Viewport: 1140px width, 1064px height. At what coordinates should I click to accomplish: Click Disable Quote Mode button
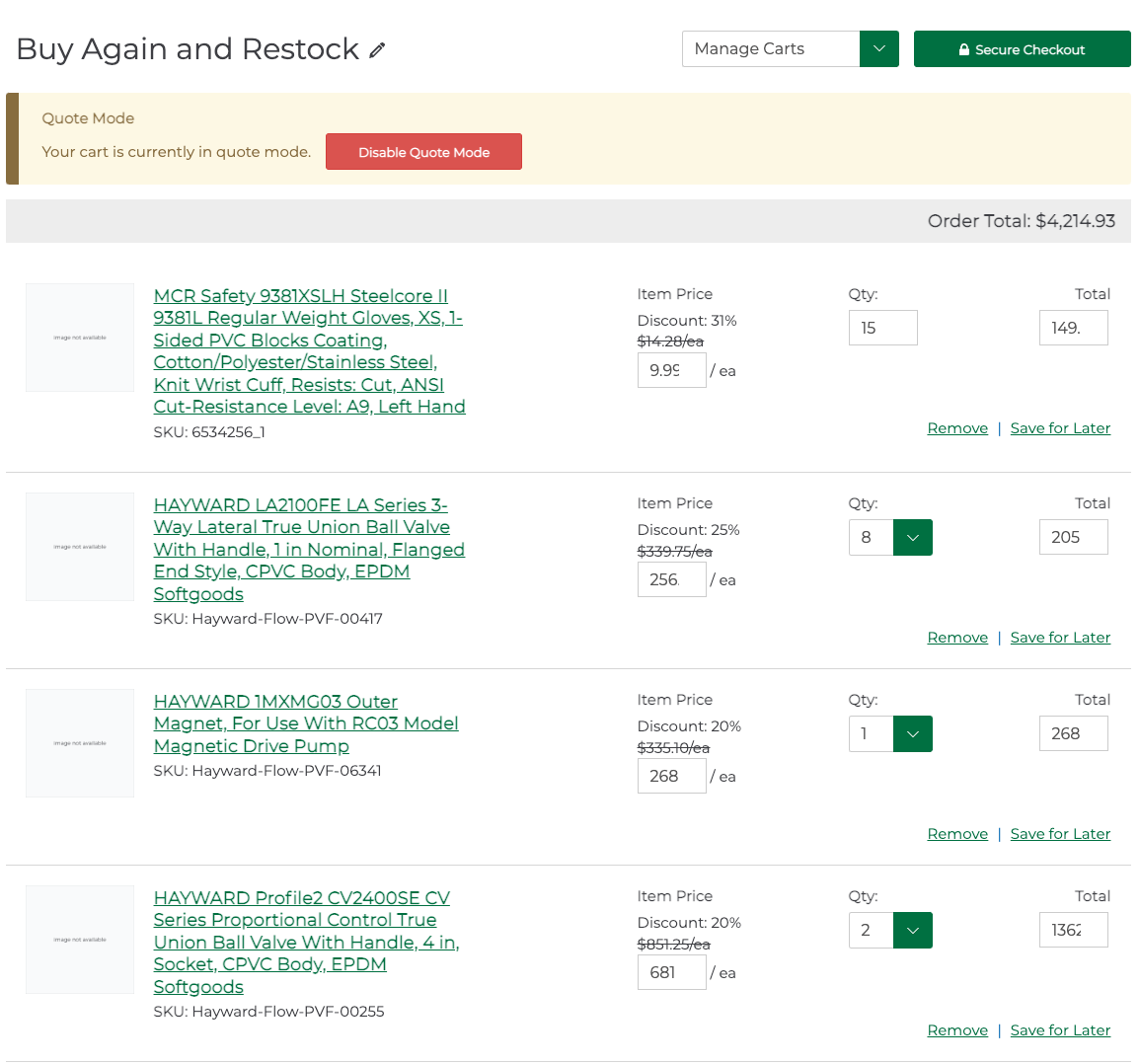coord(423,151)
